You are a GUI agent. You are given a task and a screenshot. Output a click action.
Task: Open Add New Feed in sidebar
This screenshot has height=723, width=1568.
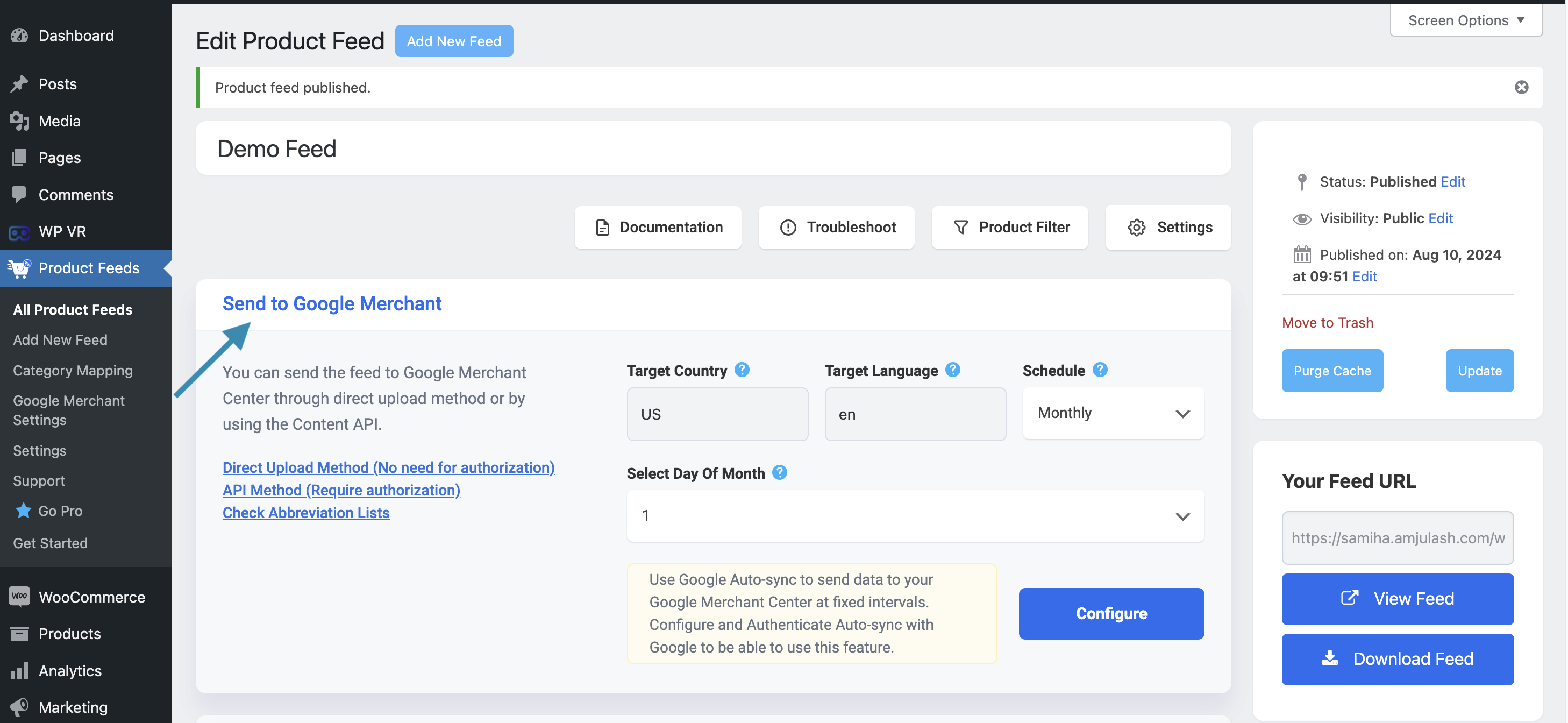[x=60, y=340]
